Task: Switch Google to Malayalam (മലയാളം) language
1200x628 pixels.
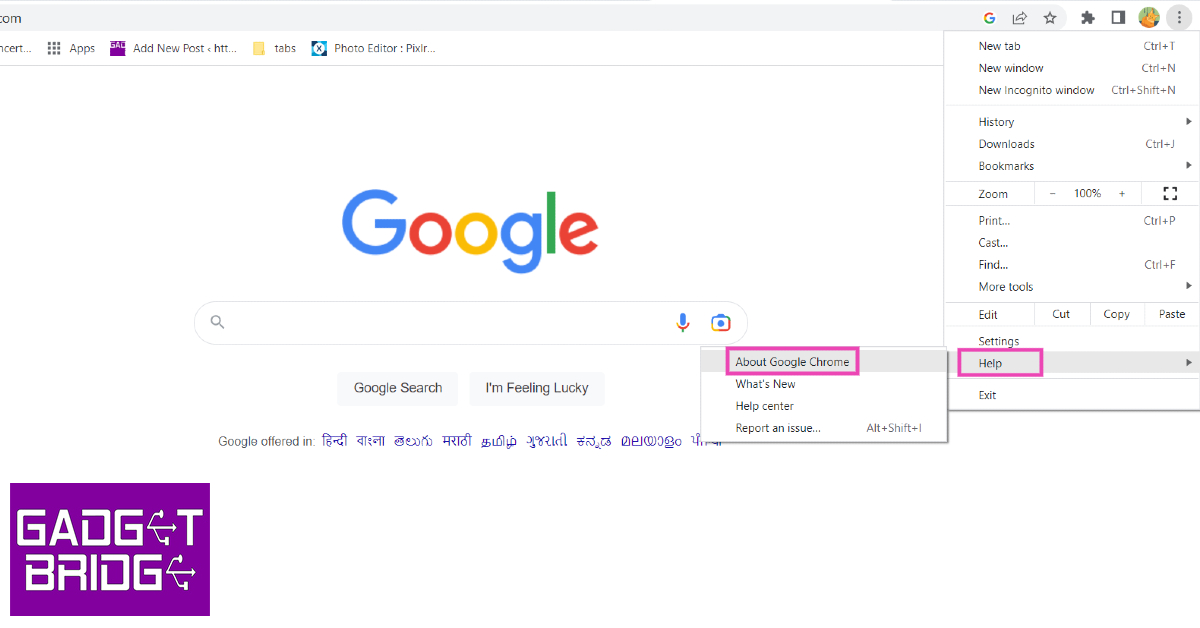Action: click(651, 441)
